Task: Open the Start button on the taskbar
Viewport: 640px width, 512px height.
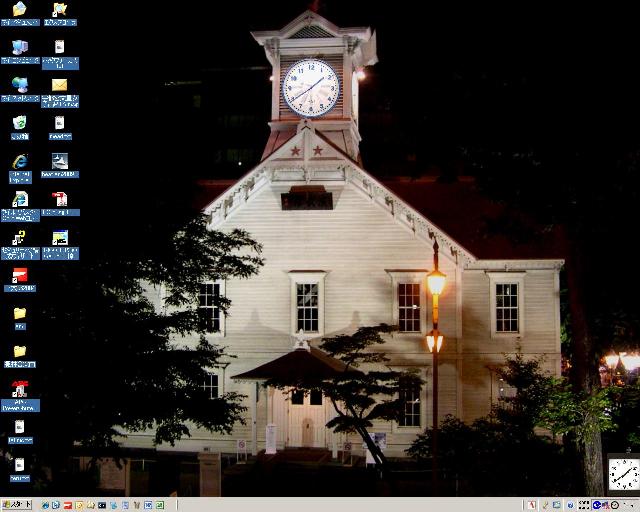Action: (17, 505)
